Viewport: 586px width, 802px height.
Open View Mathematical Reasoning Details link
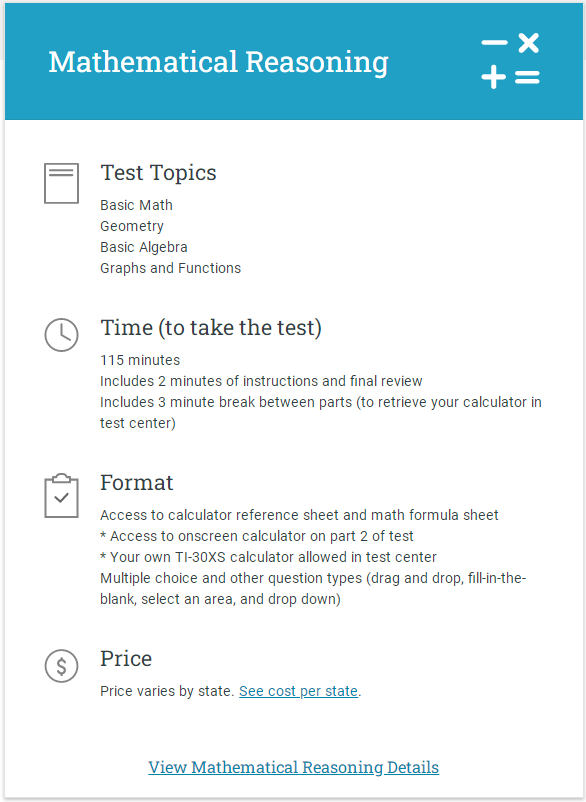point(294,767)
